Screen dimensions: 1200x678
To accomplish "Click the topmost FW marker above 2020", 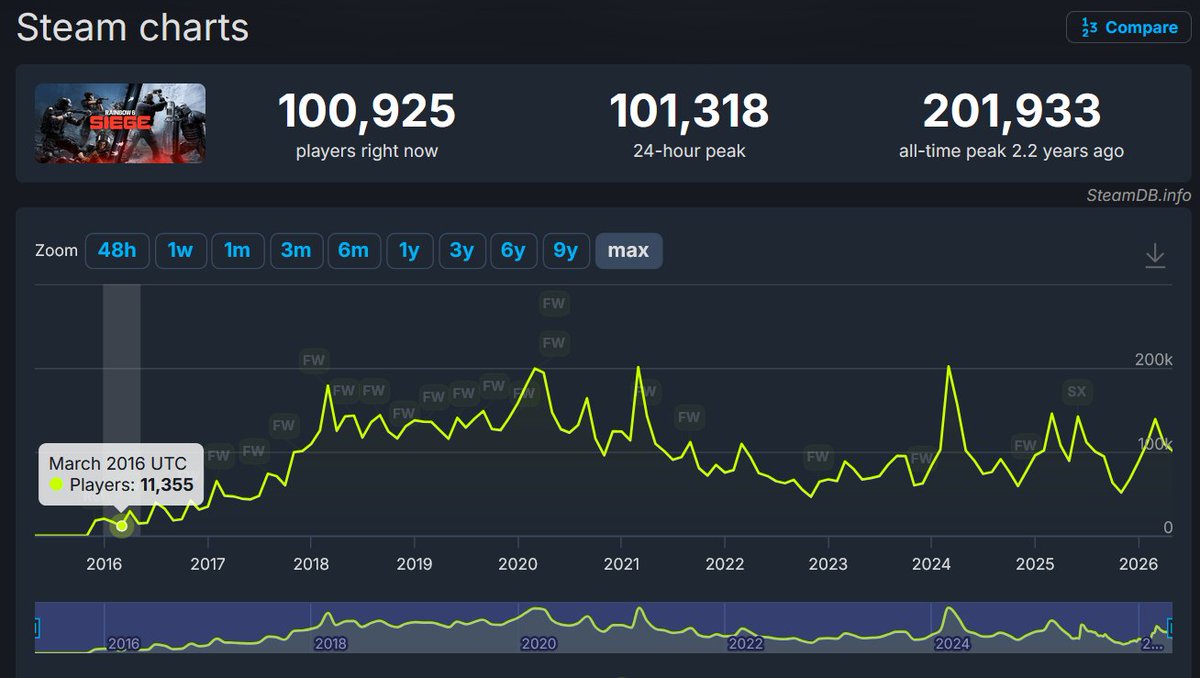I will [553, 303].
